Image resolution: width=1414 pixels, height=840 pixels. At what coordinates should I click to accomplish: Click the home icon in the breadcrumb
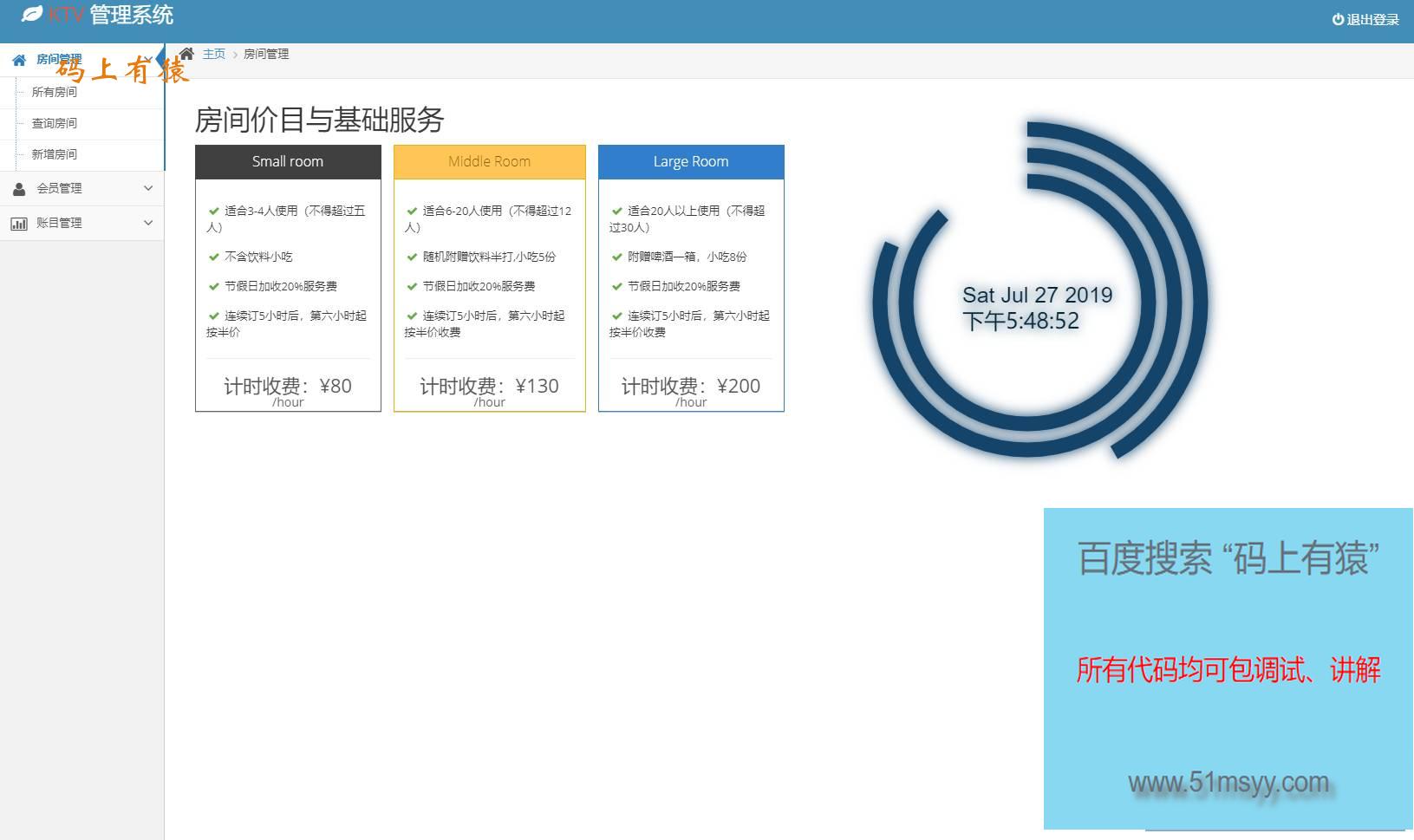(x=186, y=54)
